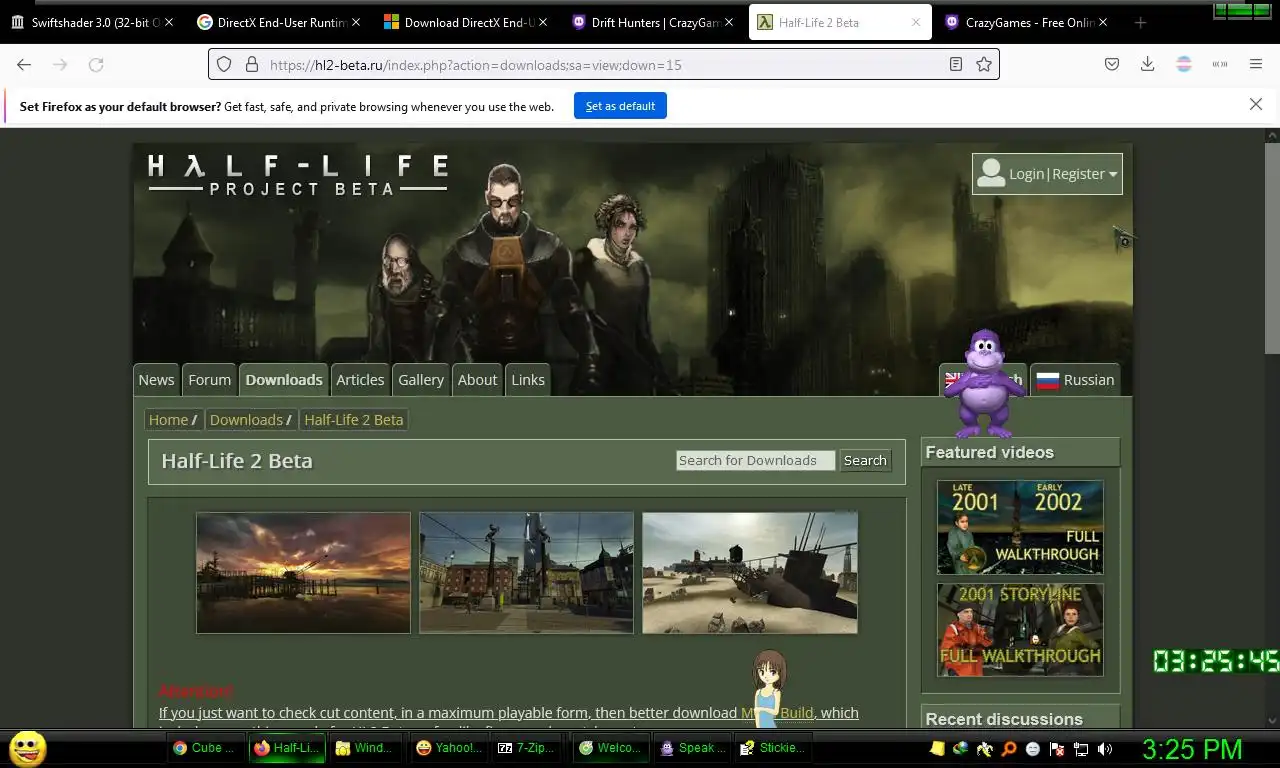Click the Half-Life 2 Beta breadcrumb
This screenshot has width=1280, height=768.
(354, 420)
